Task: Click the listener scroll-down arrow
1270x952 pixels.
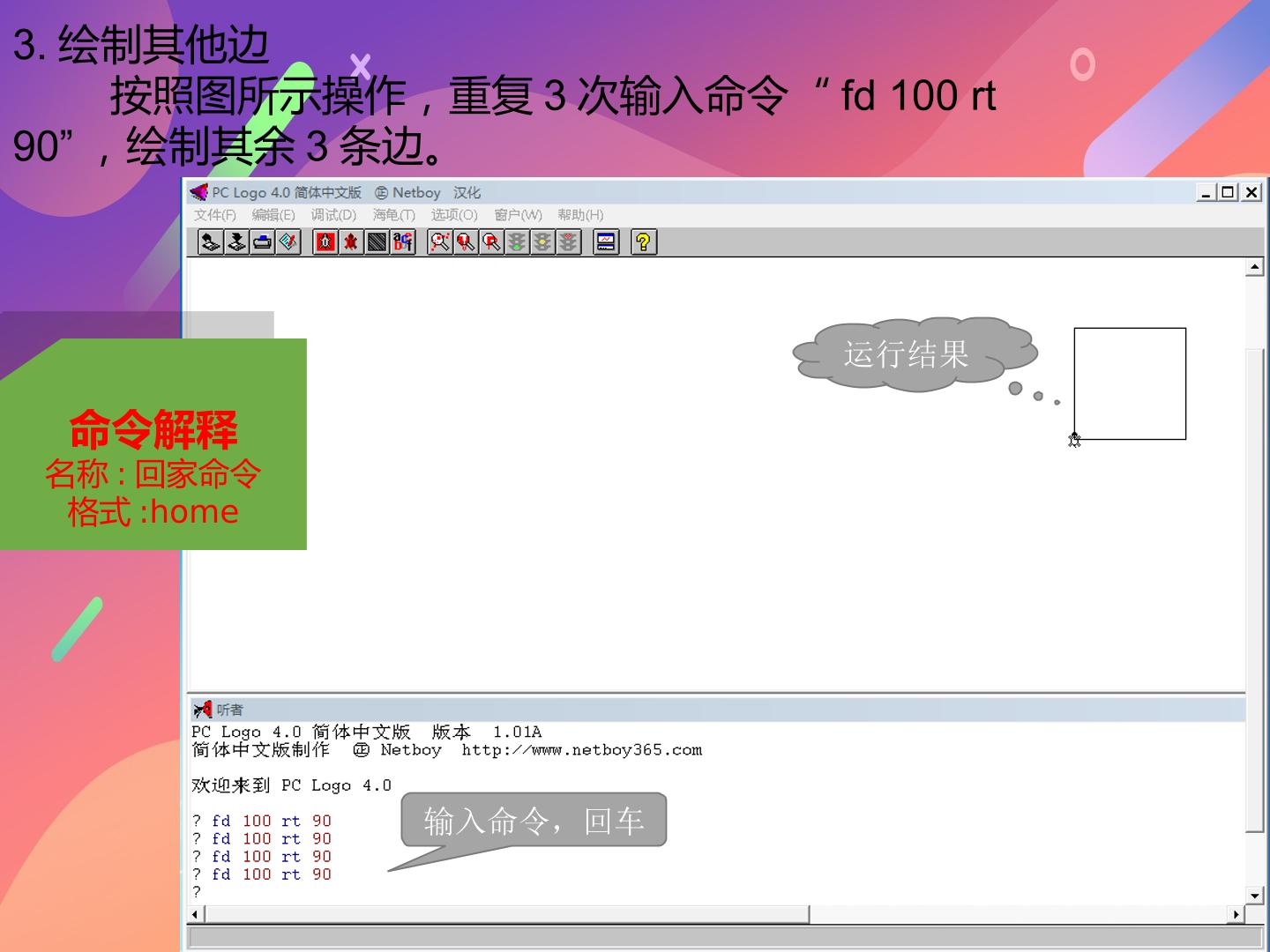Action: 1254,896
